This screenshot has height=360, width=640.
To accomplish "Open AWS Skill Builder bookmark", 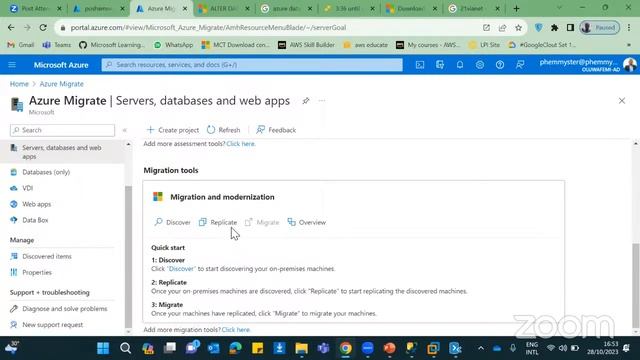I will [x=306, y=45].
